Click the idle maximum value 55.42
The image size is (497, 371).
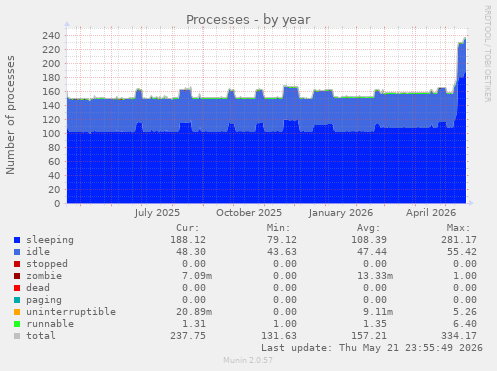462,252
